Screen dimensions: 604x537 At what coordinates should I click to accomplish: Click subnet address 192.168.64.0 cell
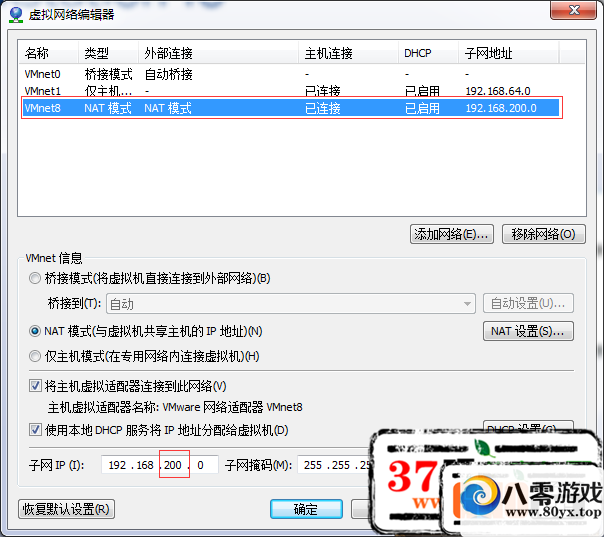[498, 91]
